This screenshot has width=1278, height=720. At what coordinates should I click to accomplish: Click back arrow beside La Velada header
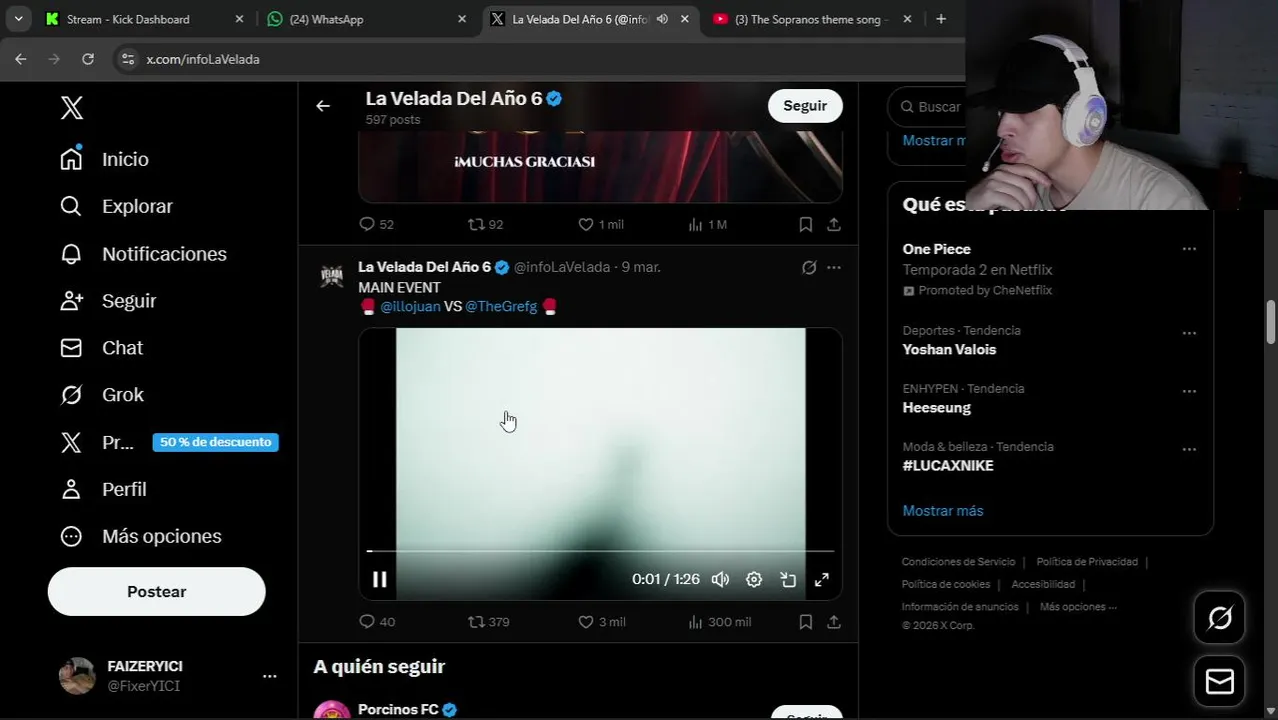tap(323, 106)
